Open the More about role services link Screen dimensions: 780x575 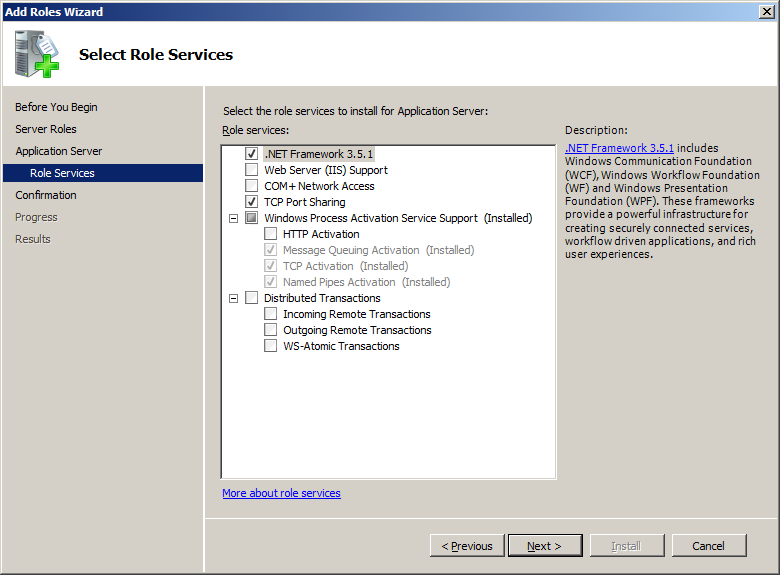coord(281,493)
